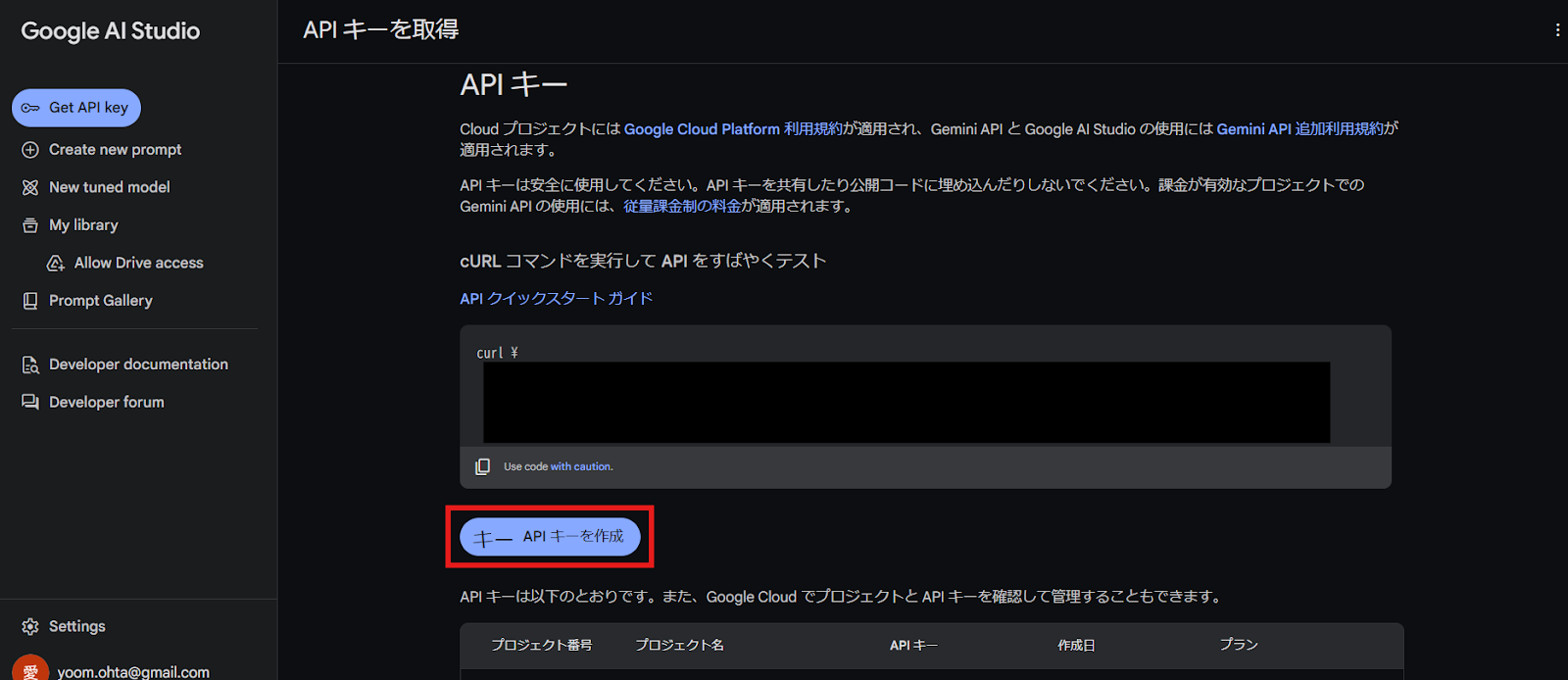The image size is (1568, 680).
Task: Click the 'with caution' link
Action: pyautogui.click(x=581, y=466)
